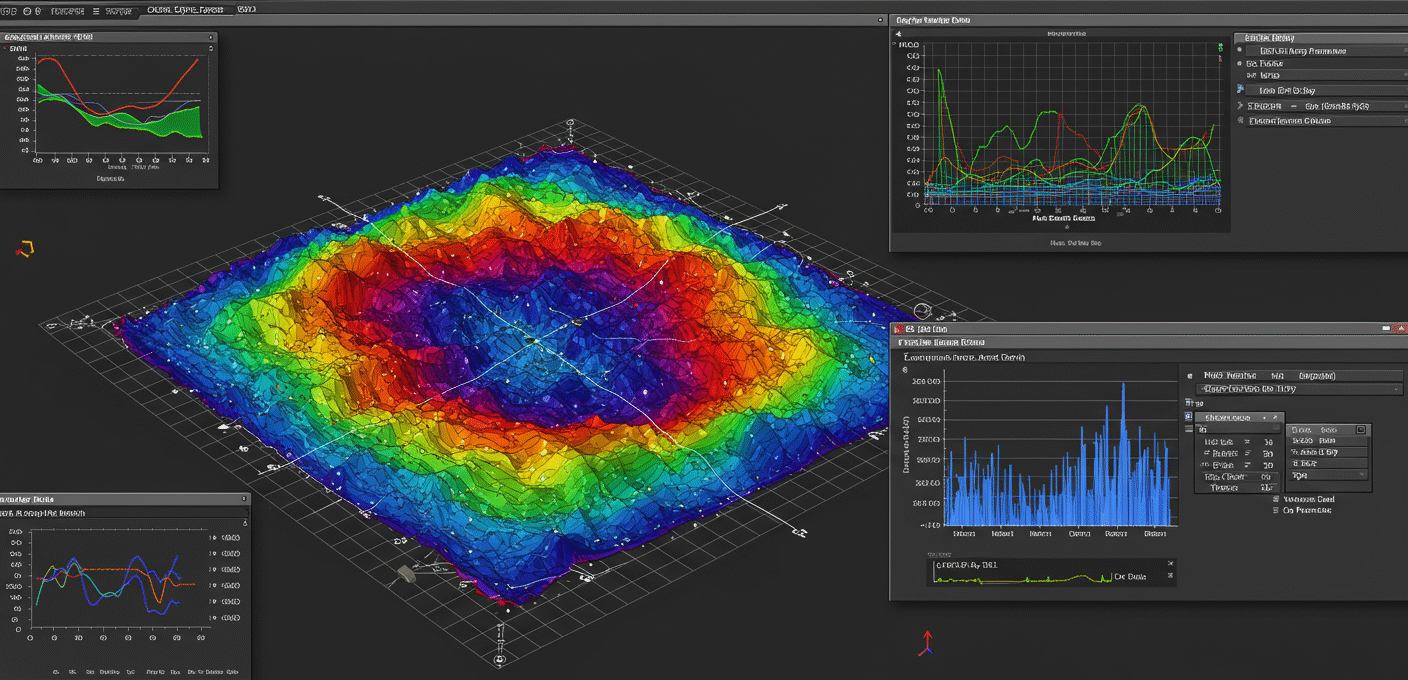The height and width of the screenshot is (680, 1408).
Task: Click the small square icon in right list header
Action: click(1360, 429)
